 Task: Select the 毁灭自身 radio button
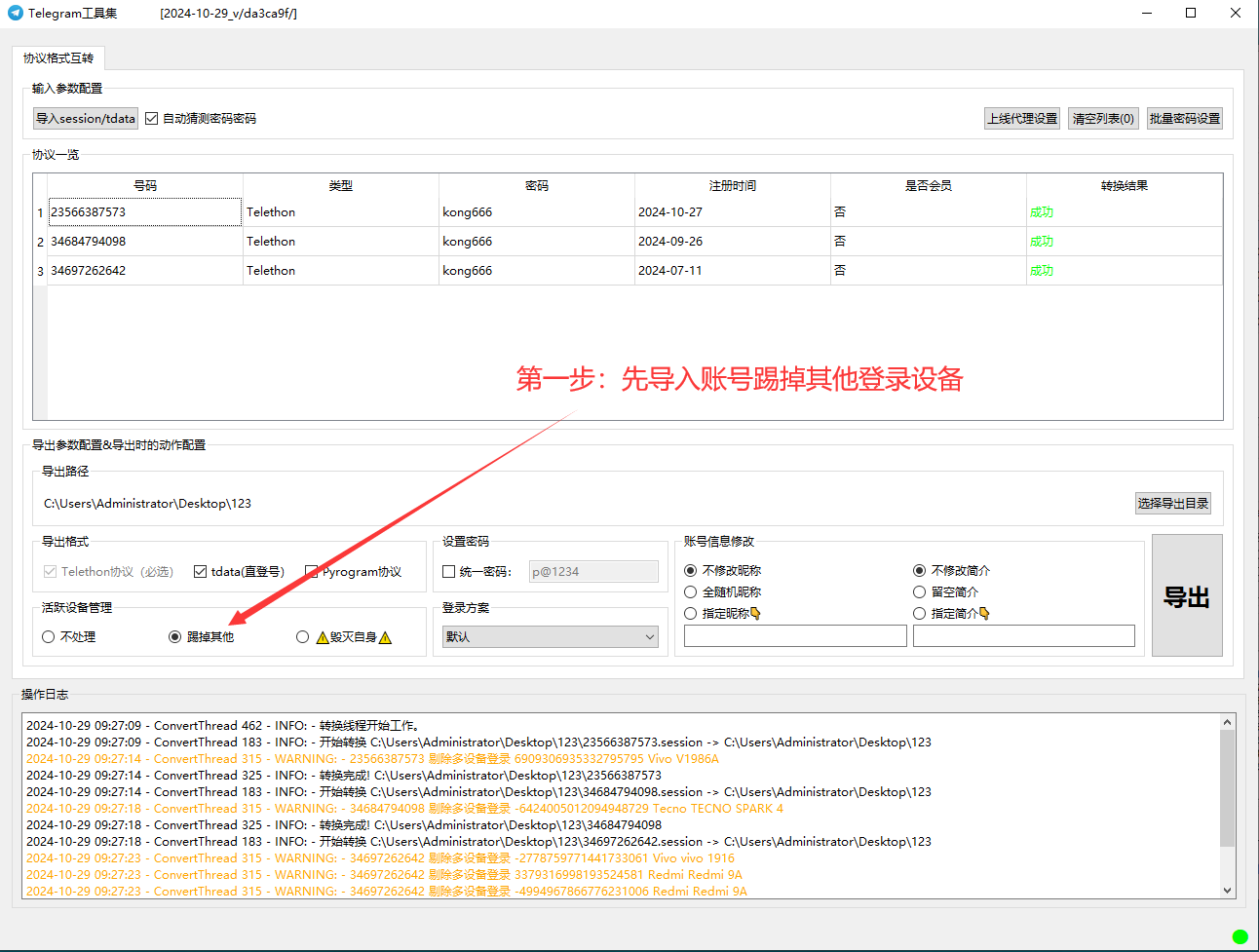(x=303, y=637)
